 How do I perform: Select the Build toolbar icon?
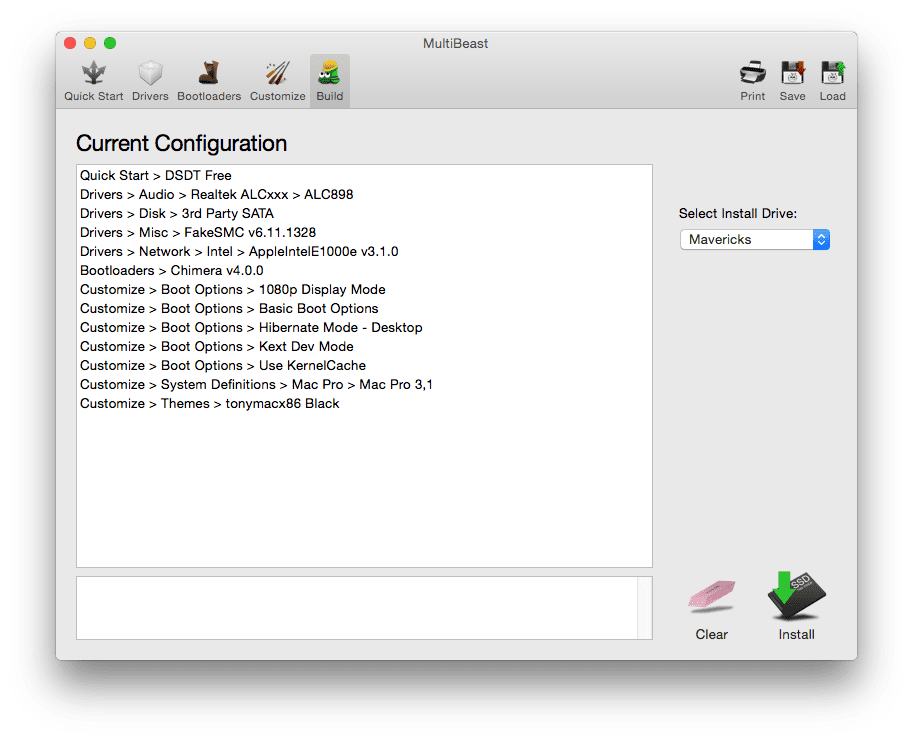click(329, 80)
